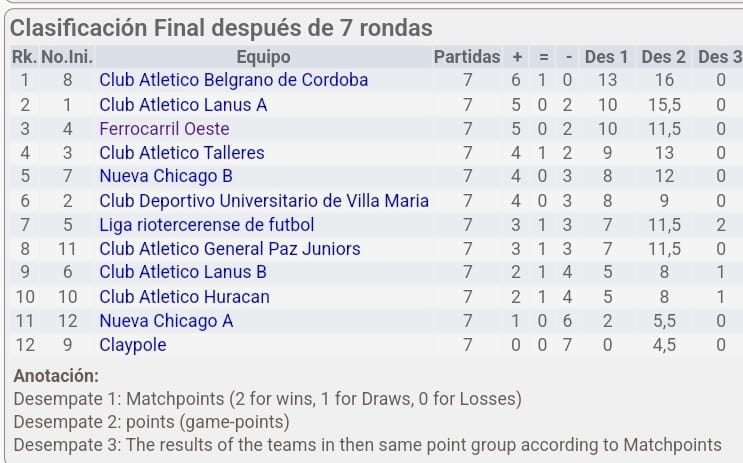This screenshot has height=463, width=743.
Task: Open Club Atletico Belgrano de Cordoba link
Action: pos(233,80)
